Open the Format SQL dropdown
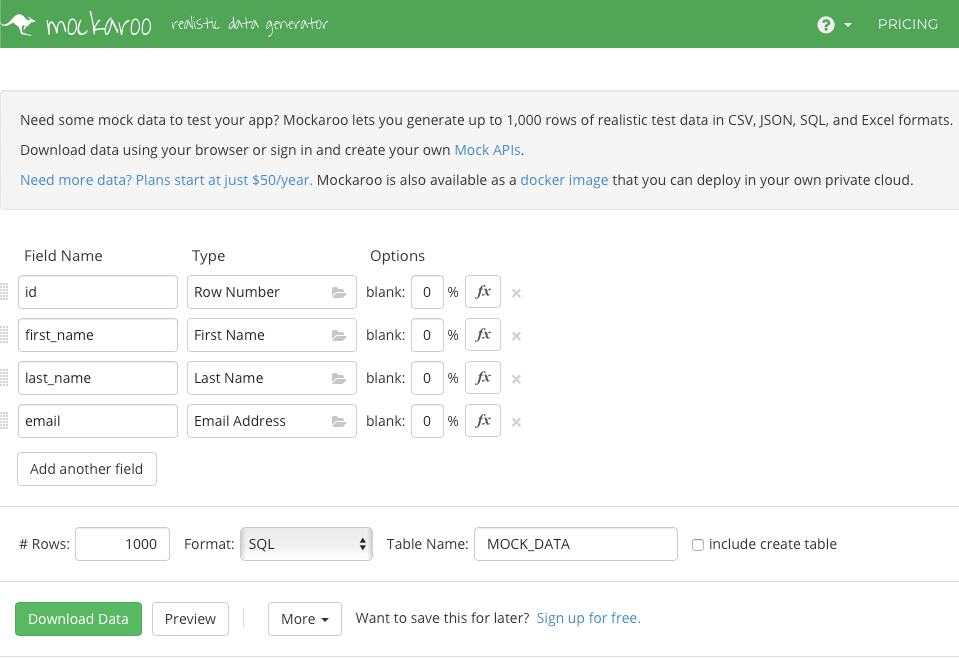 pos(306,544)
